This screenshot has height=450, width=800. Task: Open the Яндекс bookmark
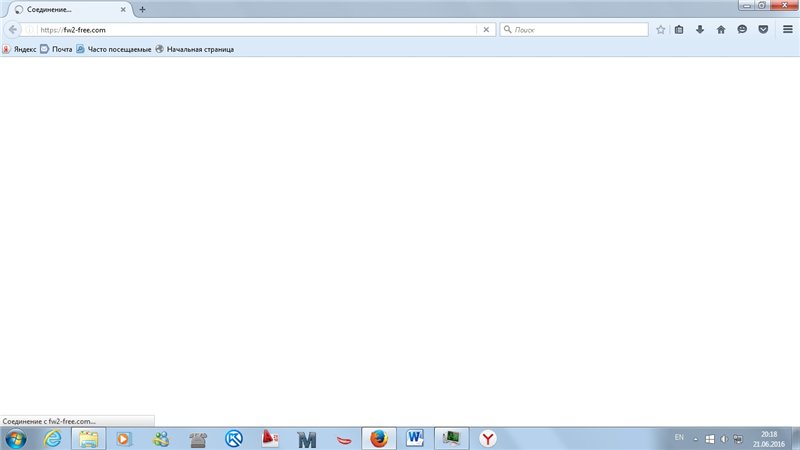coord(19,49)
